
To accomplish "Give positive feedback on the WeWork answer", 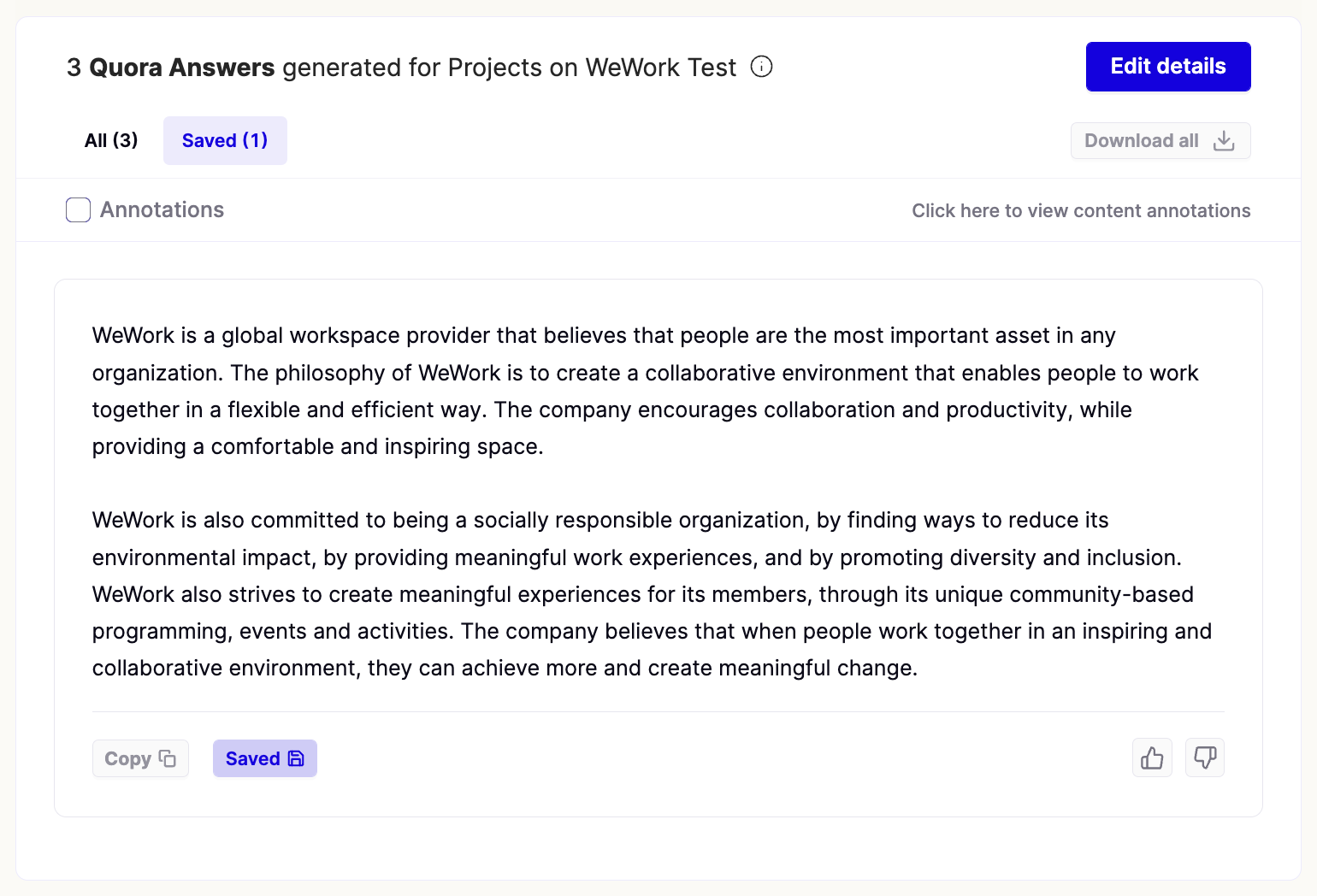I will click(x=1152, y=757).
